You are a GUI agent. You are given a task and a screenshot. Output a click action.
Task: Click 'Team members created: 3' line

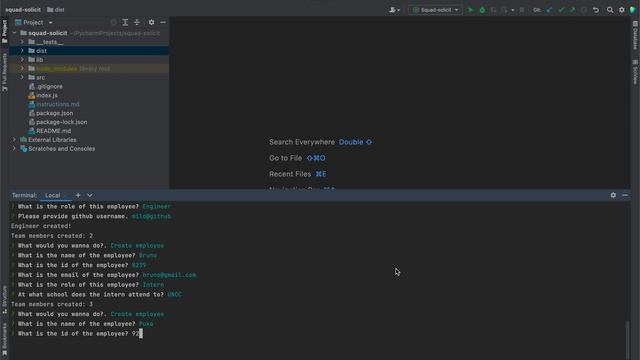[52, 304]
